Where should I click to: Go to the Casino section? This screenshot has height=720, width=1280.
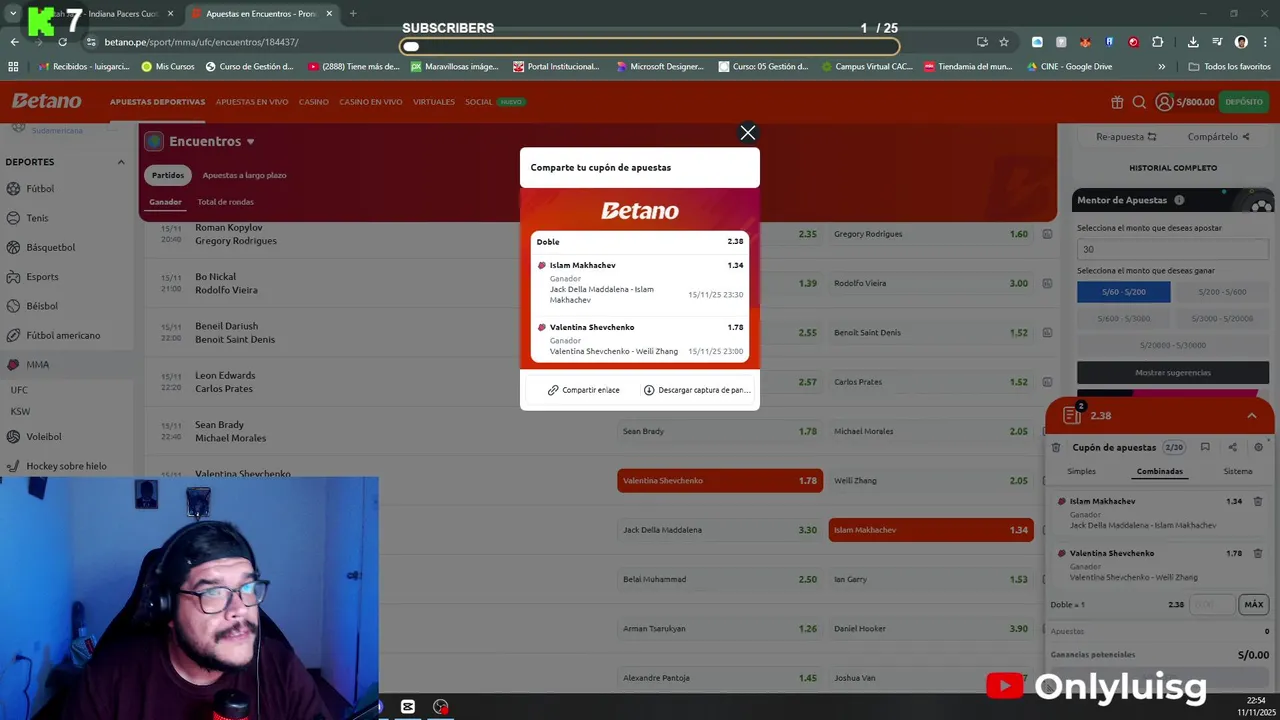point(313,102)
